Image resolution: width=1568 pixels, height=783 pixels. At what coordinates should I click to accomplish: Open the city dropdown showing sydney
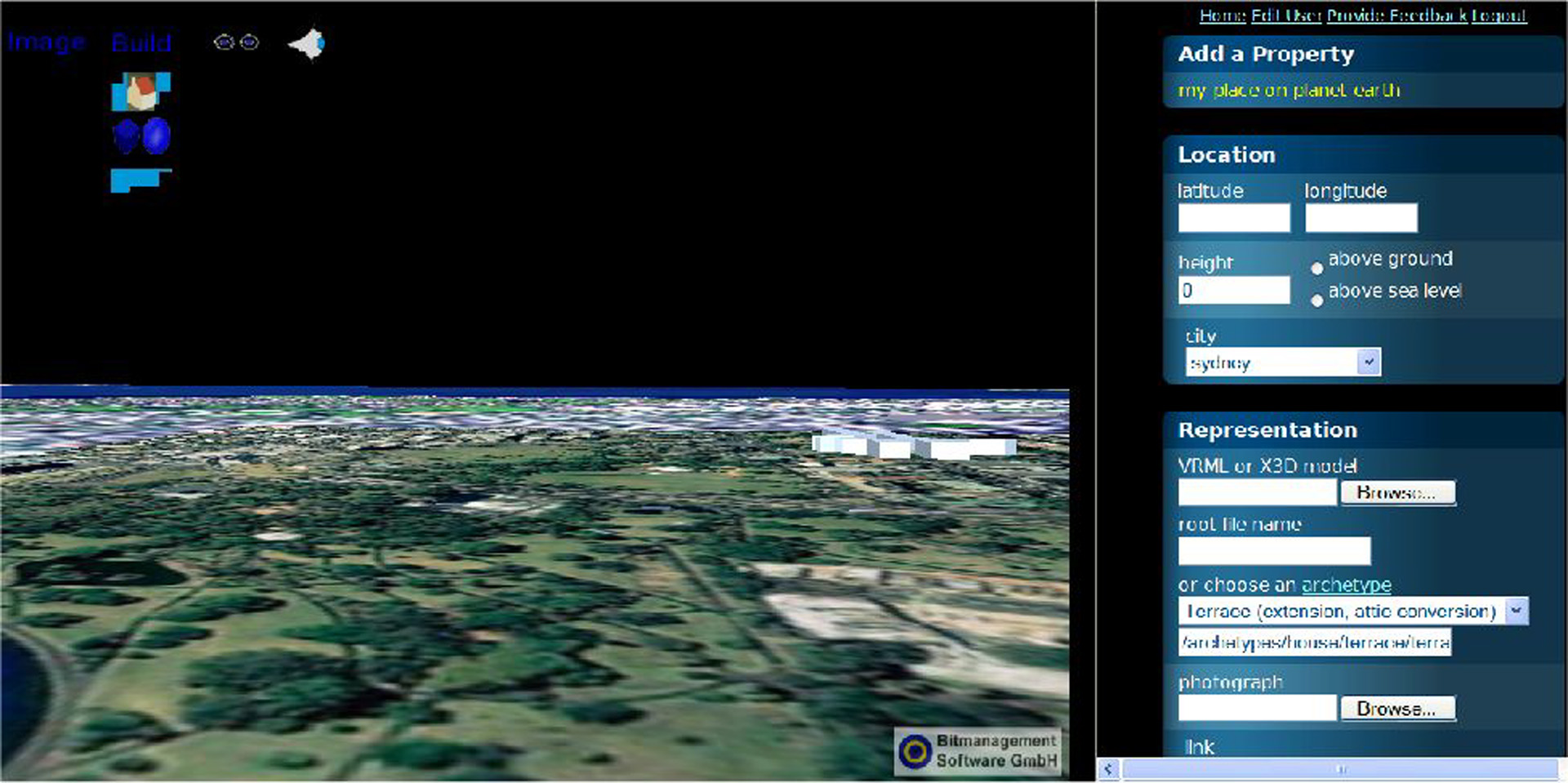click(1368, 362)
